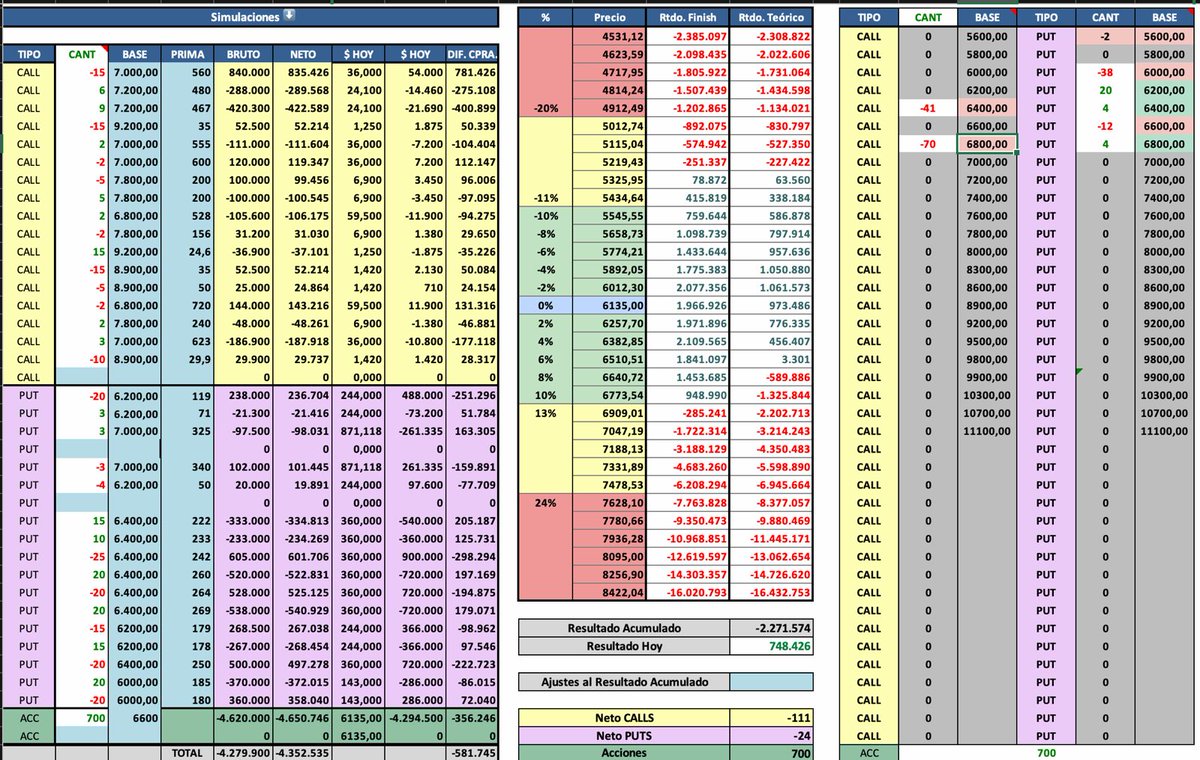Select the Precio column header
Screen dimensions: 1200x760
(x=609, y=17)
